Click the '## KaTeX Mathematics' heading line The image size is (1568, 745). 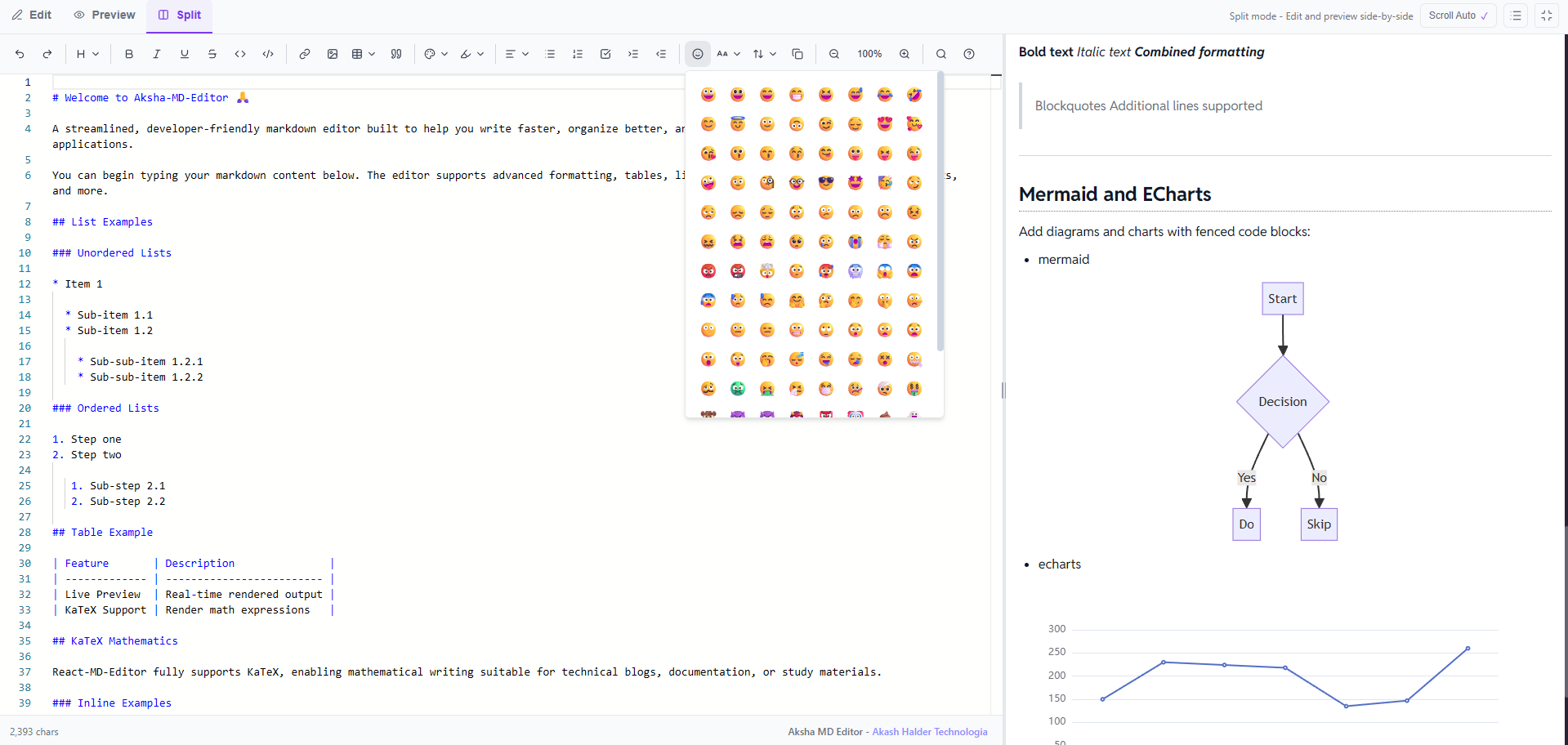pyautogui.click(x=115, y=641)
